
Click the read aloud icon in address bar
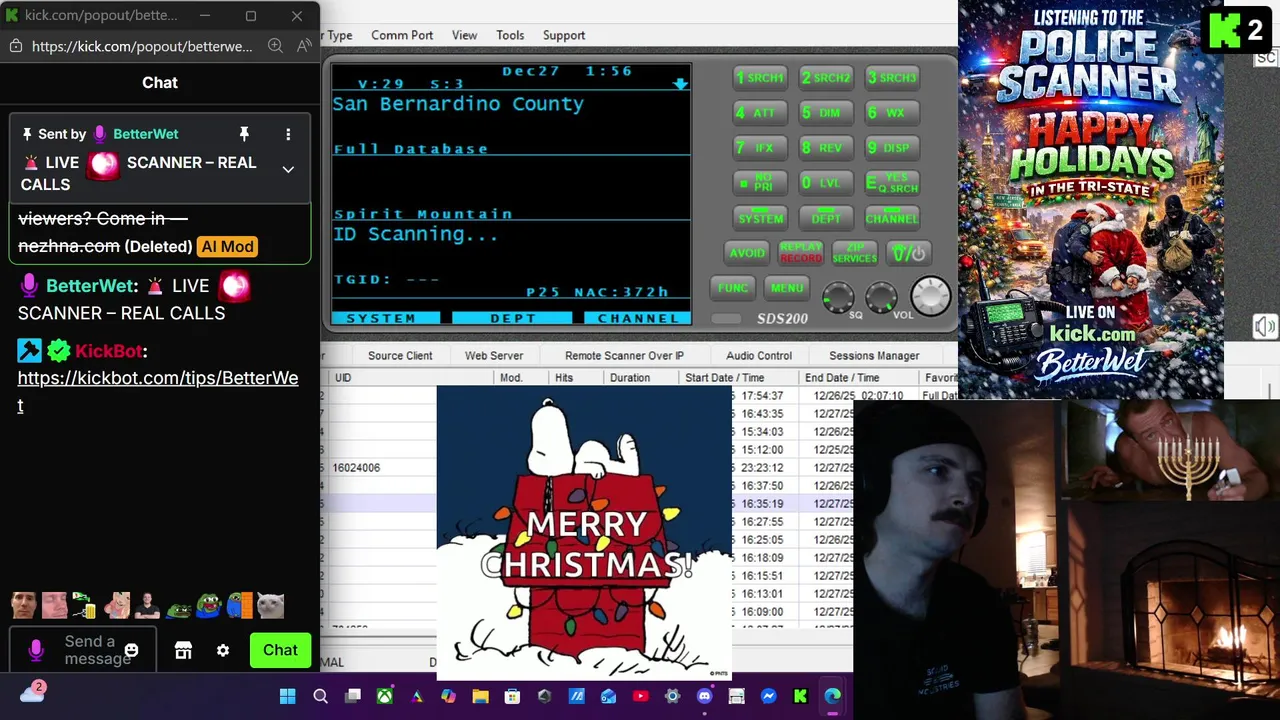coord(304,46)
